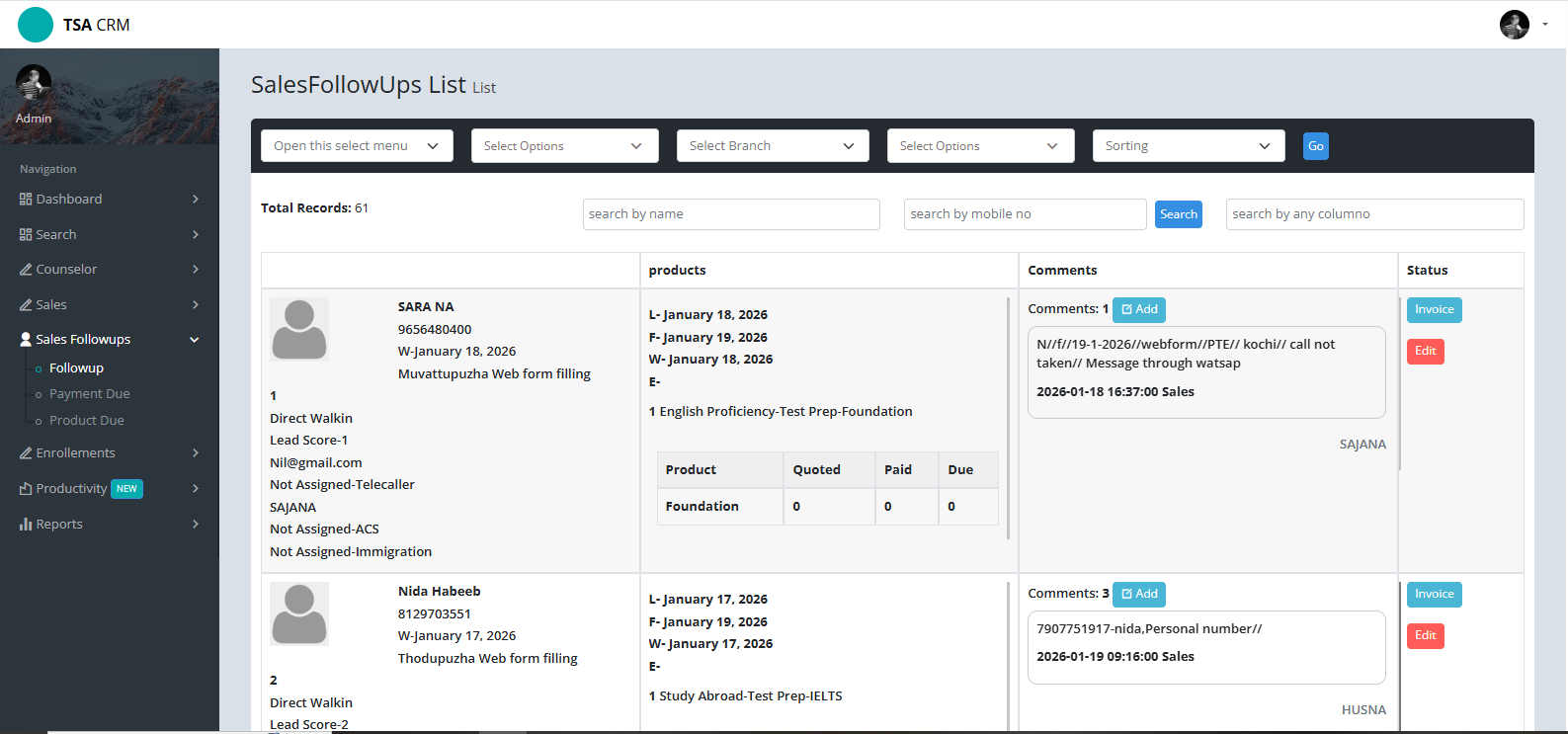Viewport: 1568px width, 734px height.
Task: Click the Reports bar chart icon
Action: tap(26, 525)
